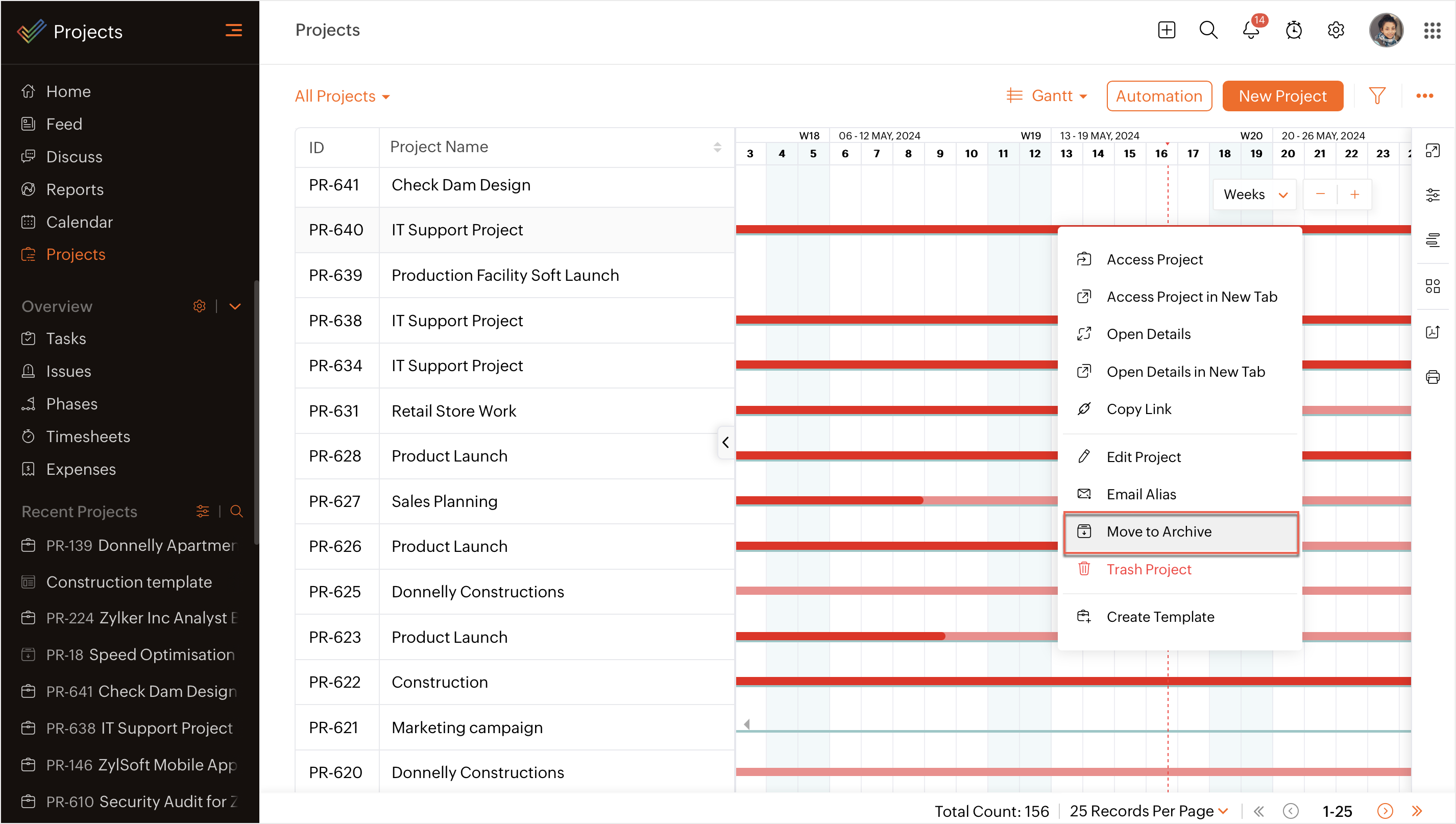The width and height of the screenshot is (1456, 824).
Task: Click the New Project button
Action: pyautogui.click(x=1282, y=95)
